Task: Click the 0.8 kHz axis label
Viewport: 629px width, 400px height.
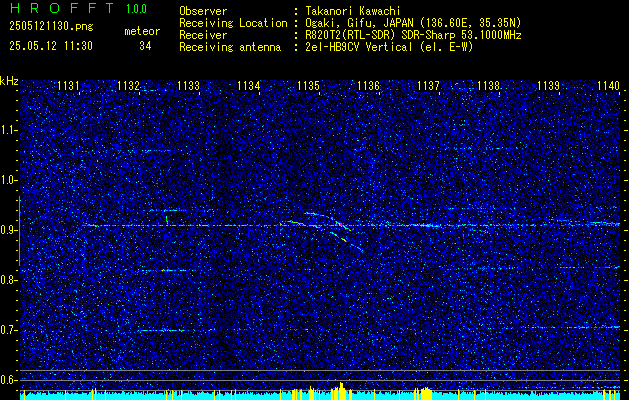Action: click(8, 280)
